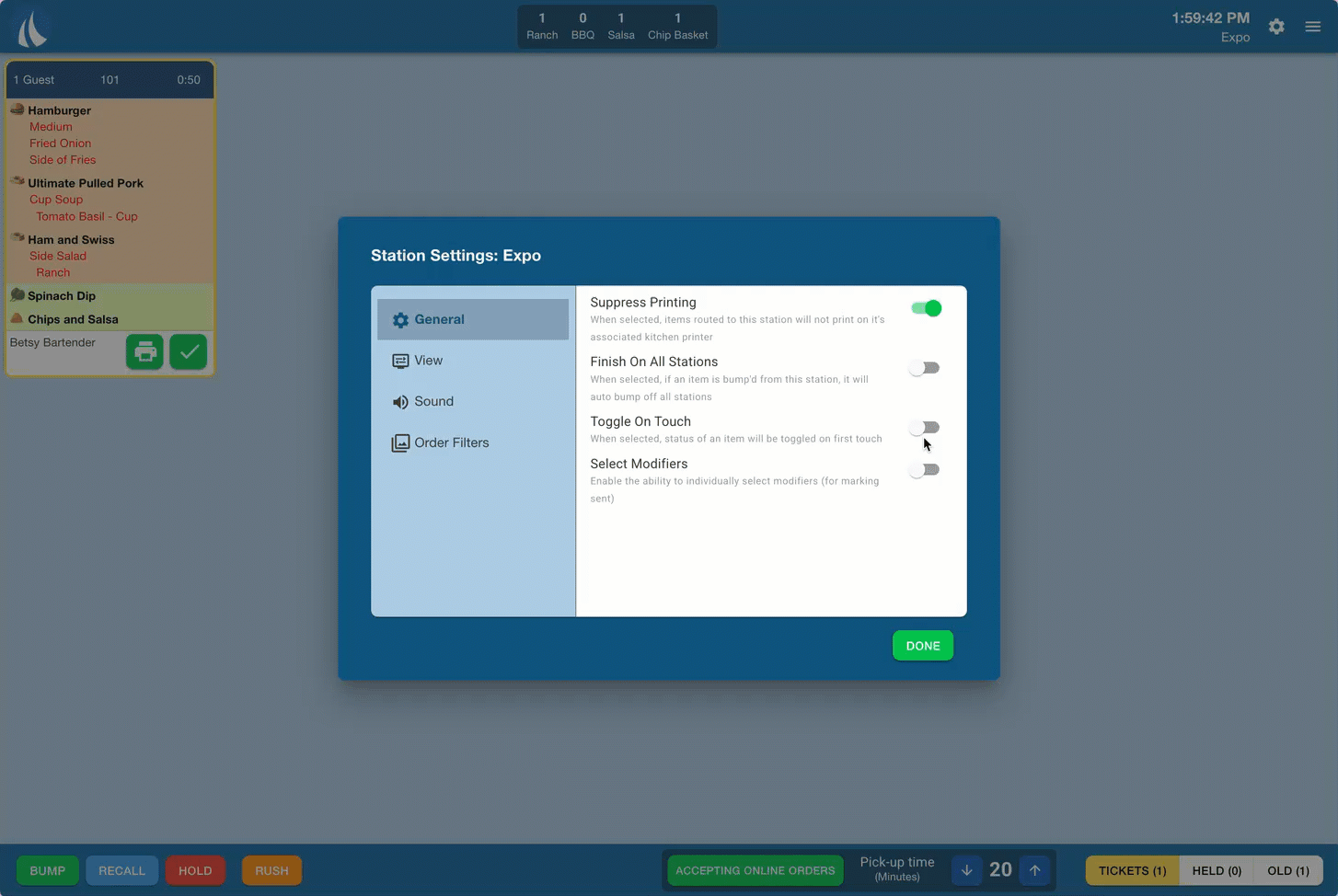The width and height of the screenshot is (1338, 896).
Task: Open the View settings tab
Action: pyautogui.click(x=428, y=361)
